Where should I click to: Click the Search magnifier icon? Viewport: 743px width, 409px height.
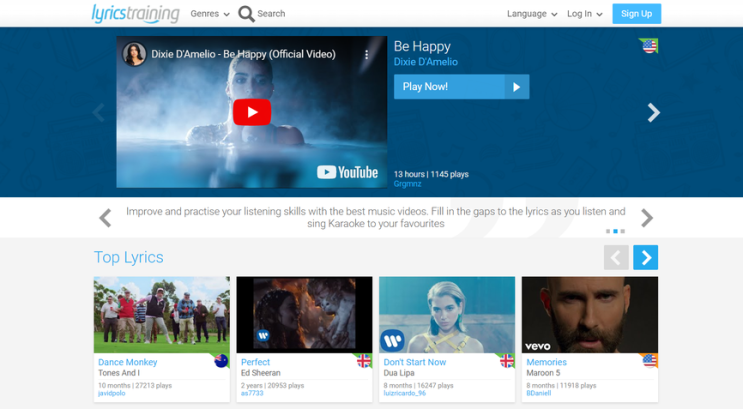pyautogui.click(x=246, y=14)
